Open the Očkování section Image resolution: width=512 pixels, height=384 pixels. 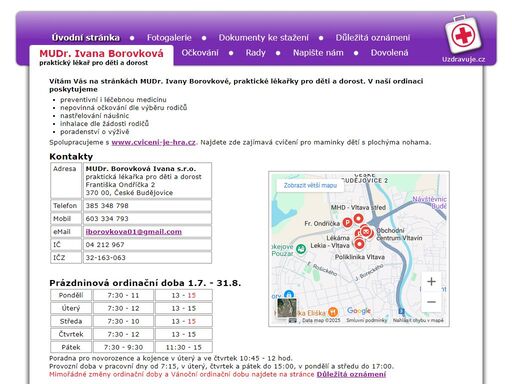coord(200,53)
